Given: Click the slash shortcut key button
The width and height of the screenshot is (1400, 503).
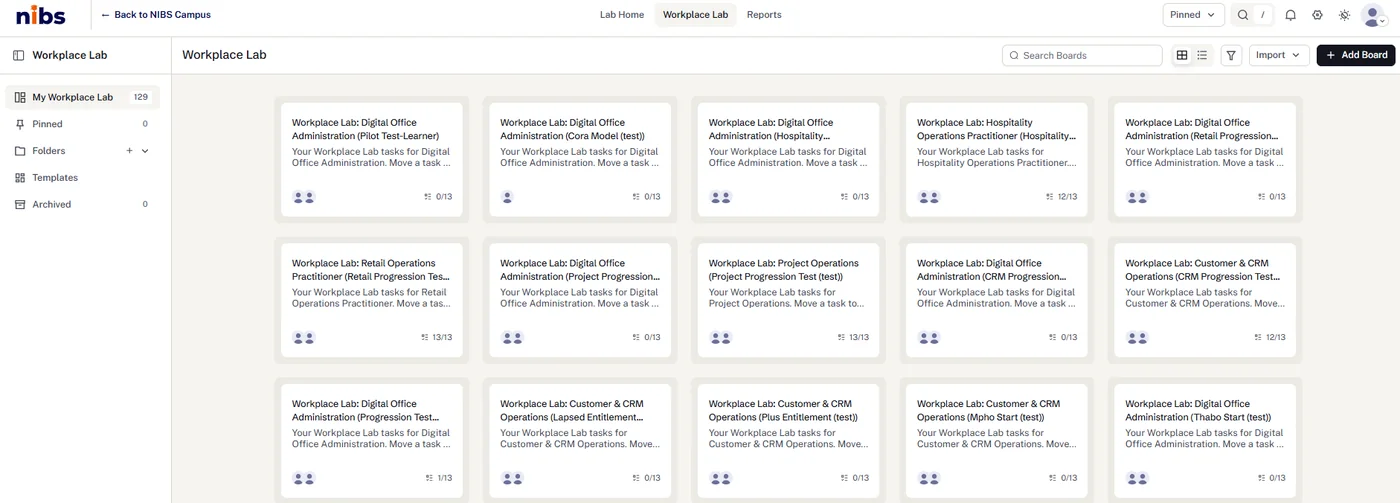Looking at the screenshot, I should pos(1264,15).
